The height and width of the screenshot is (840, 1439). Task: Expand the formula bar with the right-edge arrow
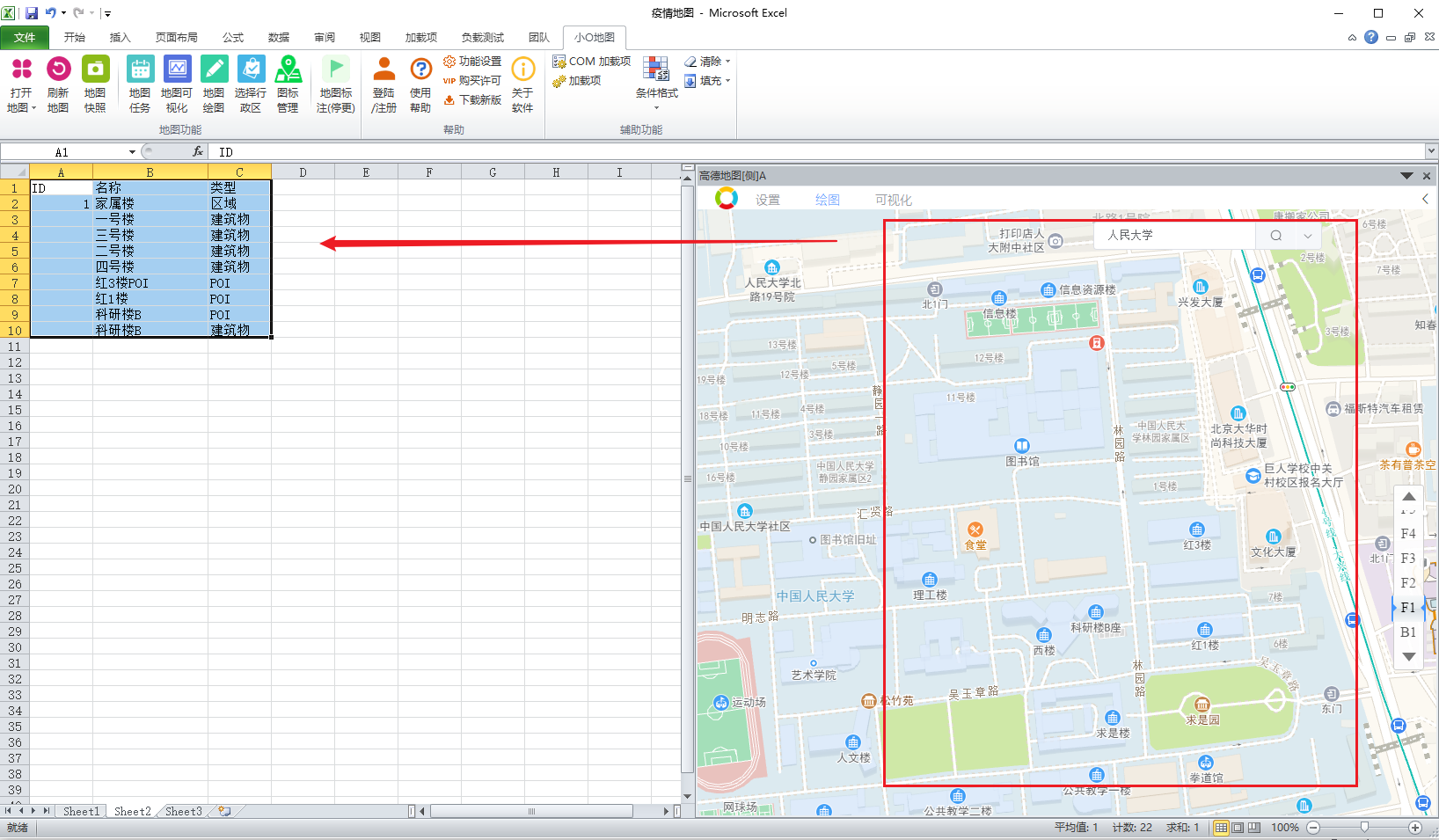tap(1431, 152)
